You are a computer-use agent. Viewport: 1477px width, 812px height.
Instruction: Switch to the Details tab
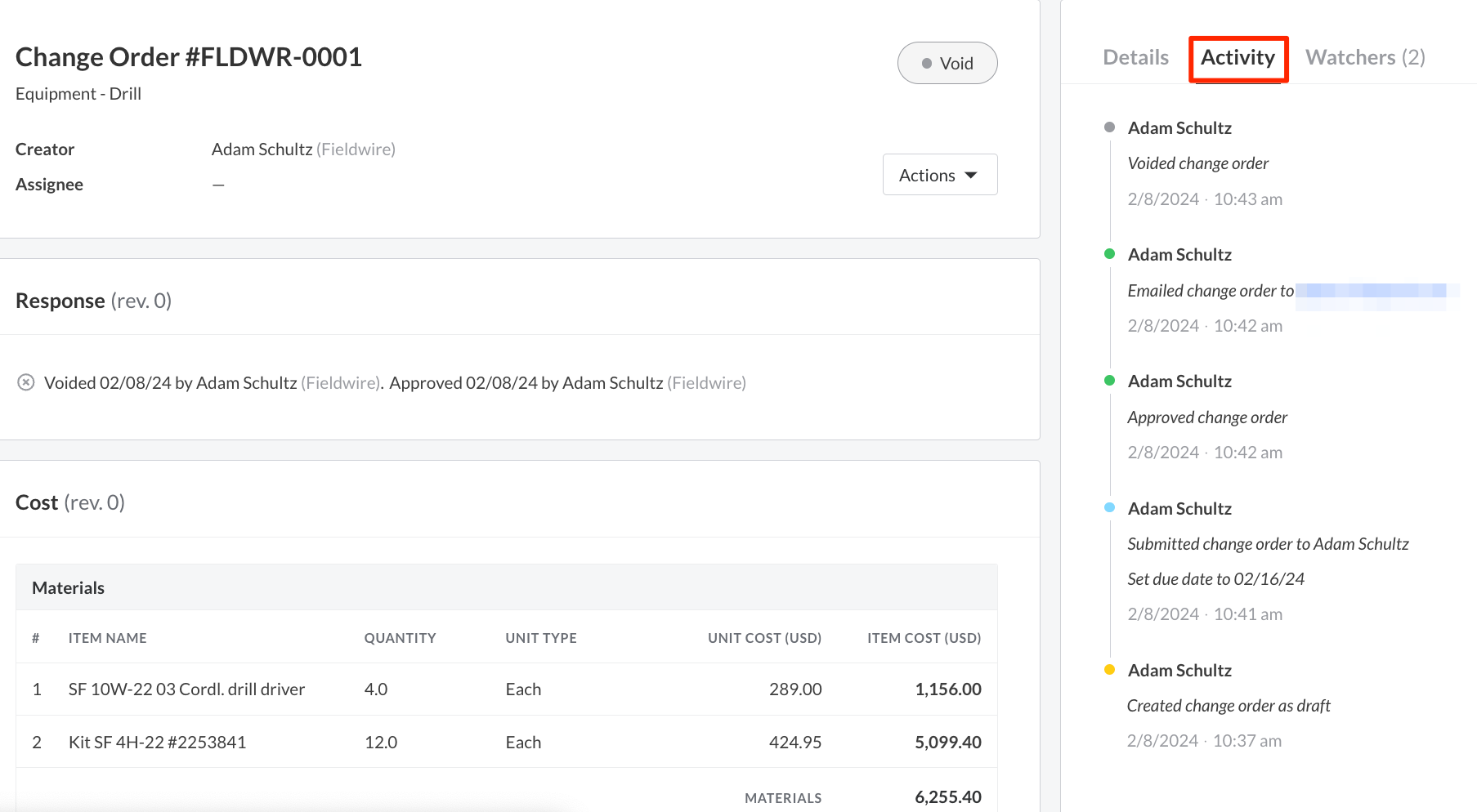1135,57
